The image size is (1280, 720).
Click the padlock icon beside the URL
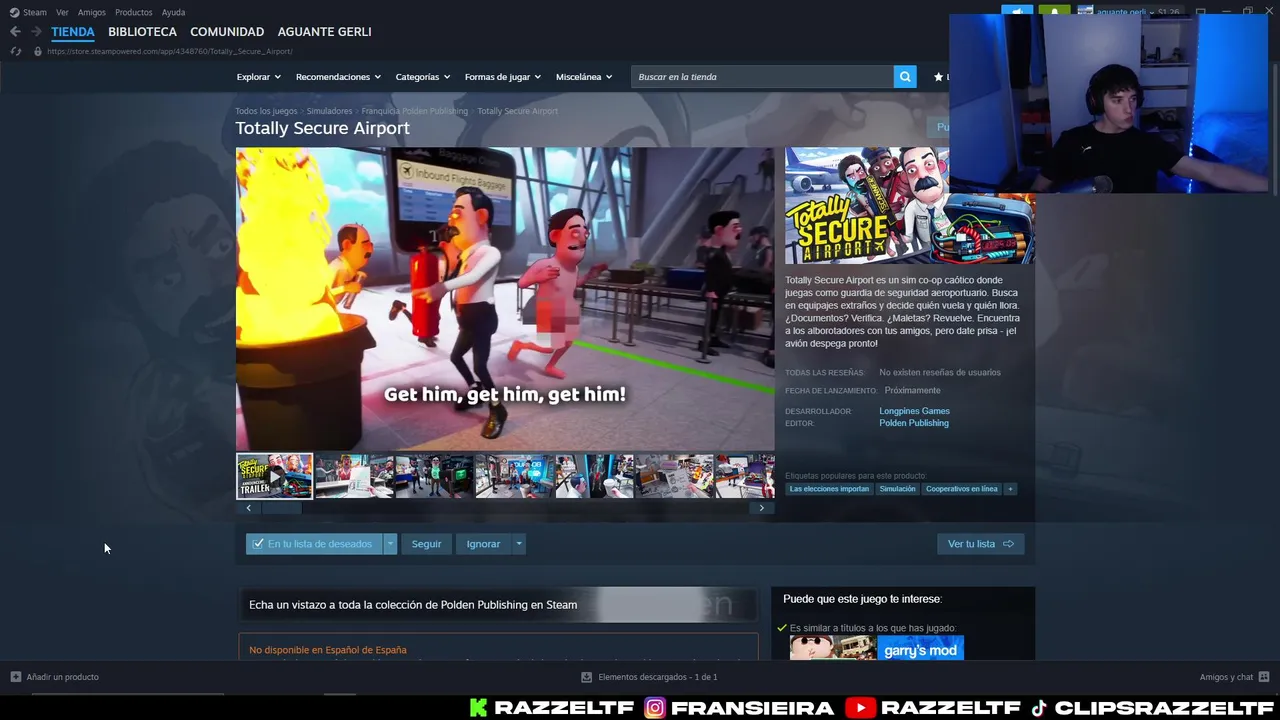click(x=38, y=51)
